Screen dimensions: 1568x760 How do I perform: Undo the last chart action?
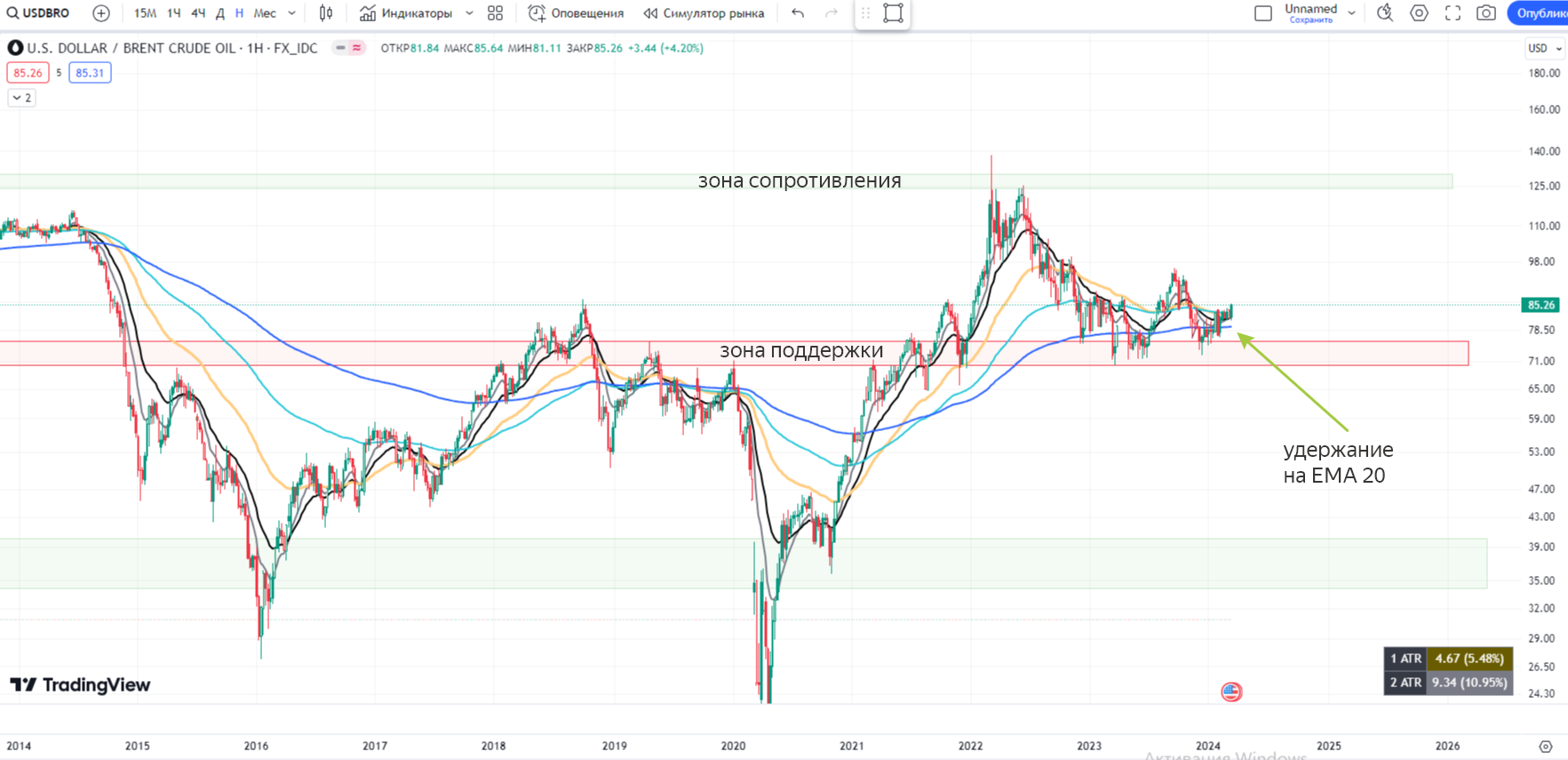pyautogui.click(x=798, y=13)
